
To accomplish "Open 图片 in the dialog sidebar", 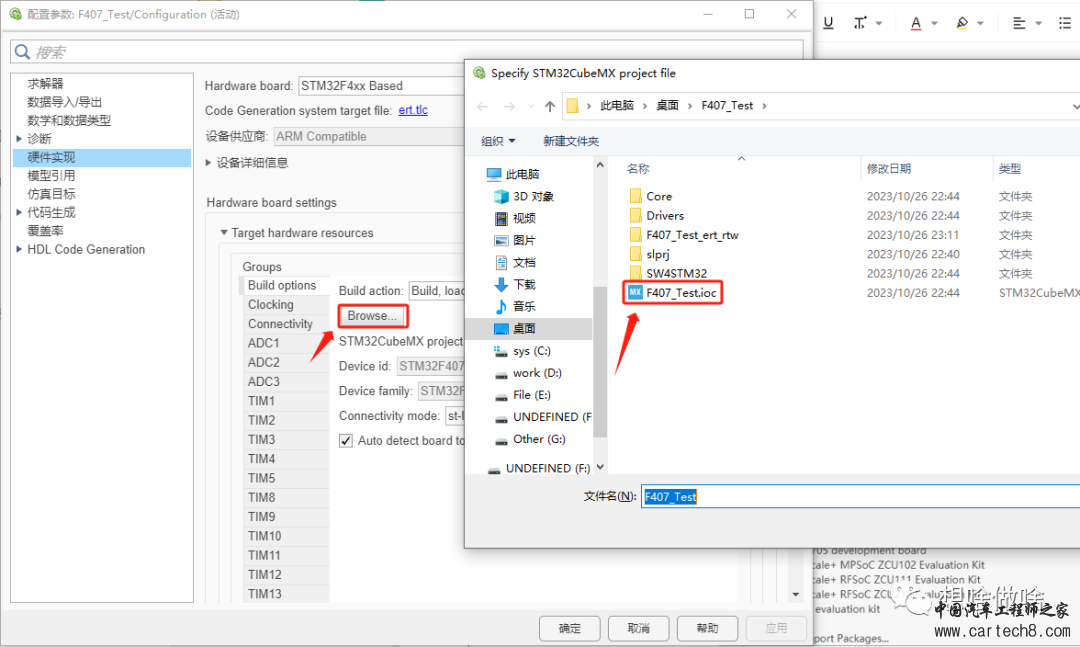I will (x=516, y=240).
